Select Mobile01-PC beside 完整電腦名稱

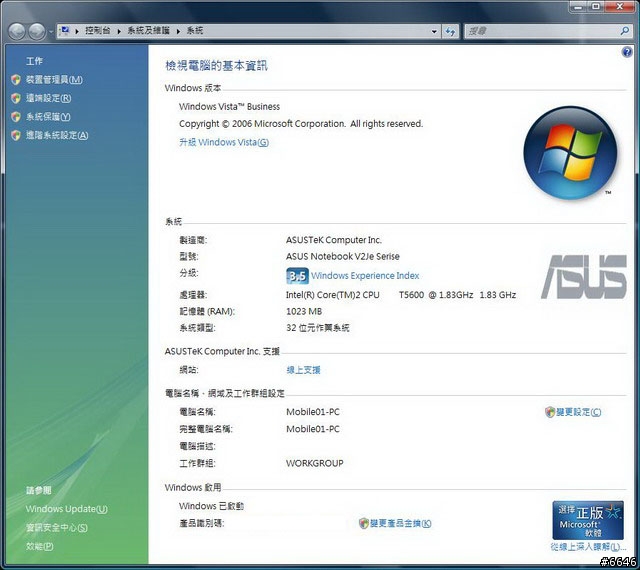pyautogui.click(x=313, y=429)
